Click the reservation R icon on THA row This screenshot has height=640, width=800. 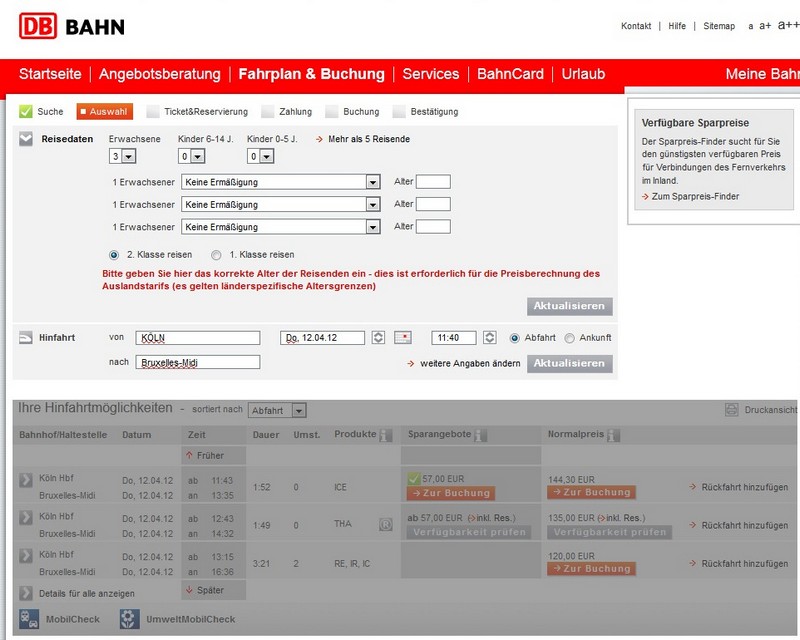tap(386, 524)
